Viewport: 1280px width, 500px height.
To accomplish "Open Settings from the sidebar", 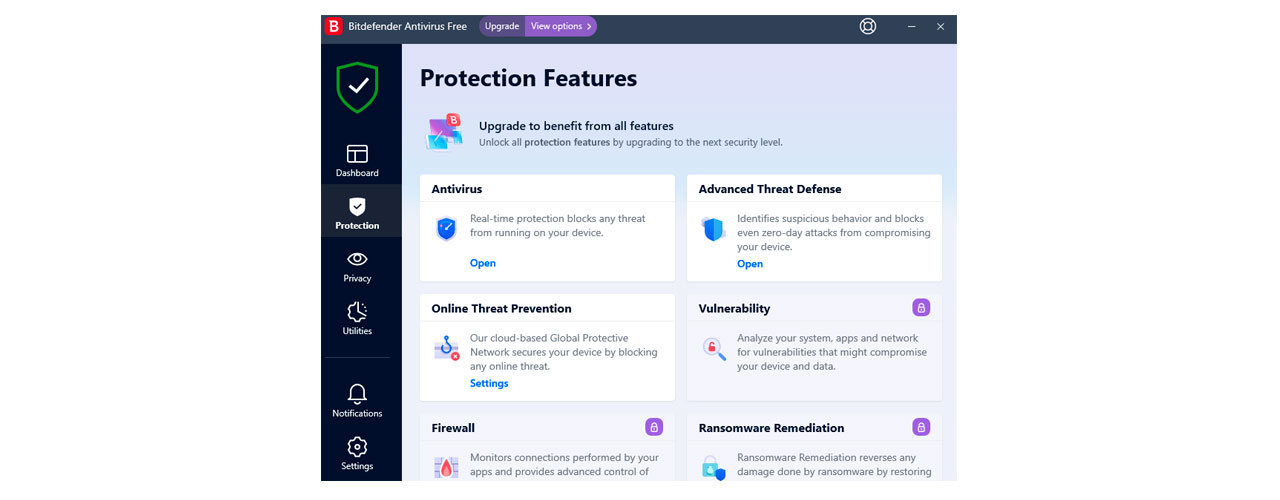I will [x=357, y=453].
